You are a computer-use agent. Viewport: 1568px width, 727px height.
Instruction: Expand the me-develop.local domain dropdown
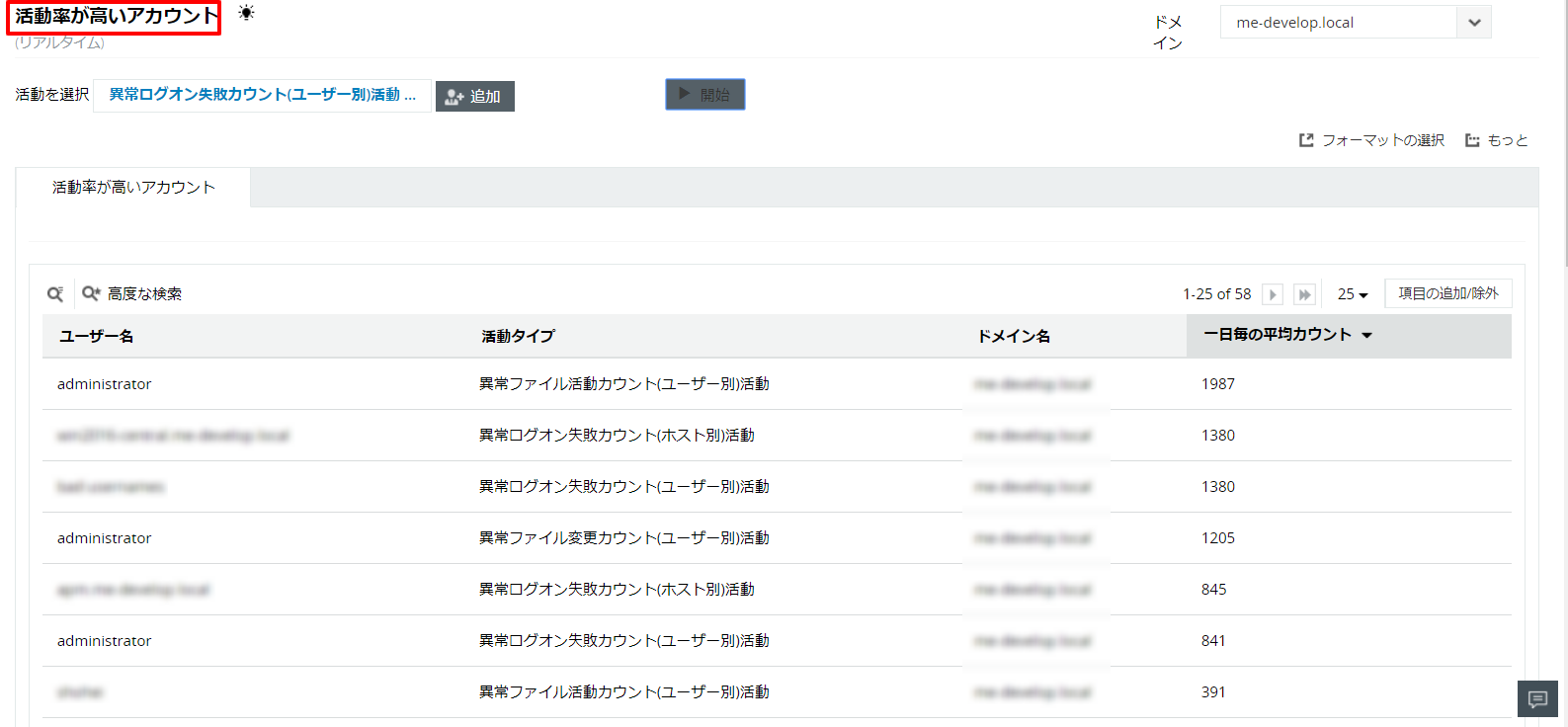(x=1473, y=23)
